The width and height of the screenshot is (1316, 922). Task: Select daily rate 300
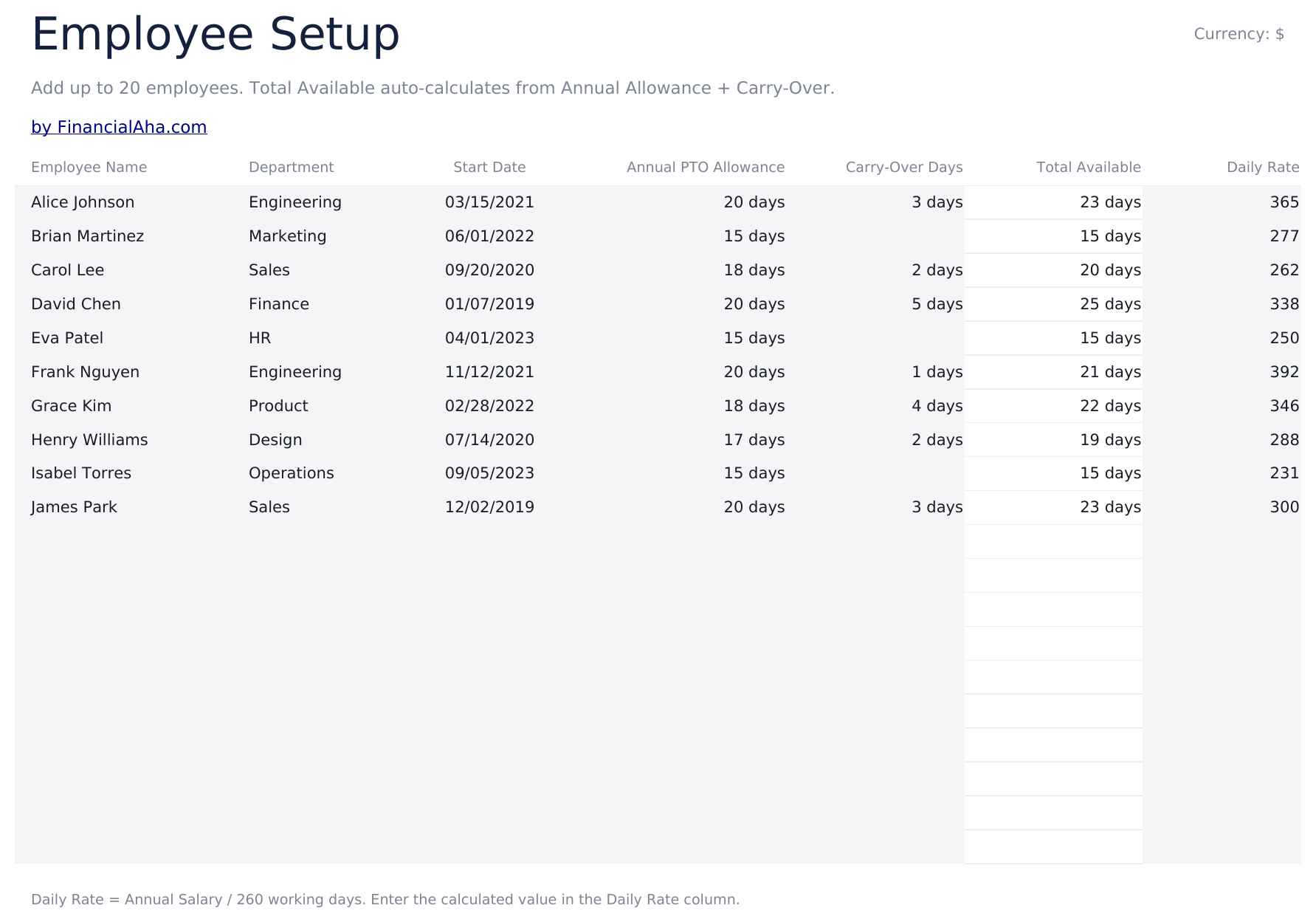[x=1284, y=507]
